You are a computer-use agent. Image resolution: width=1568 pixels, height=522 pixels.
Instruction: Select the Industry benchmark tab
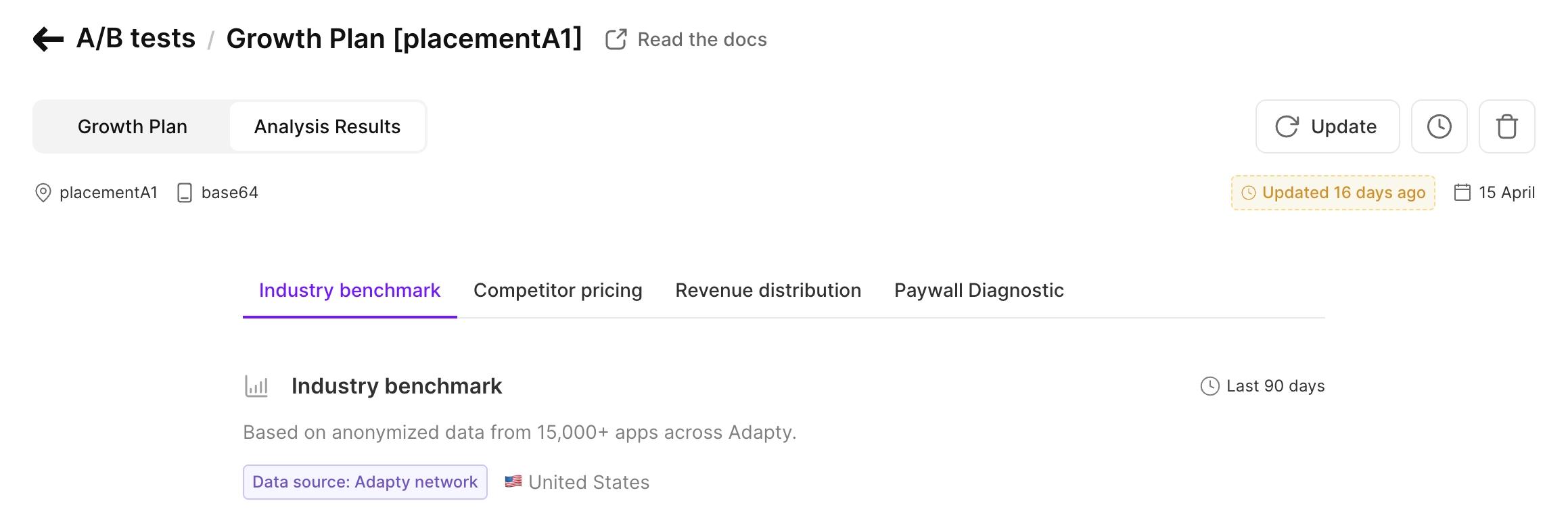click(x=350, y=290)
